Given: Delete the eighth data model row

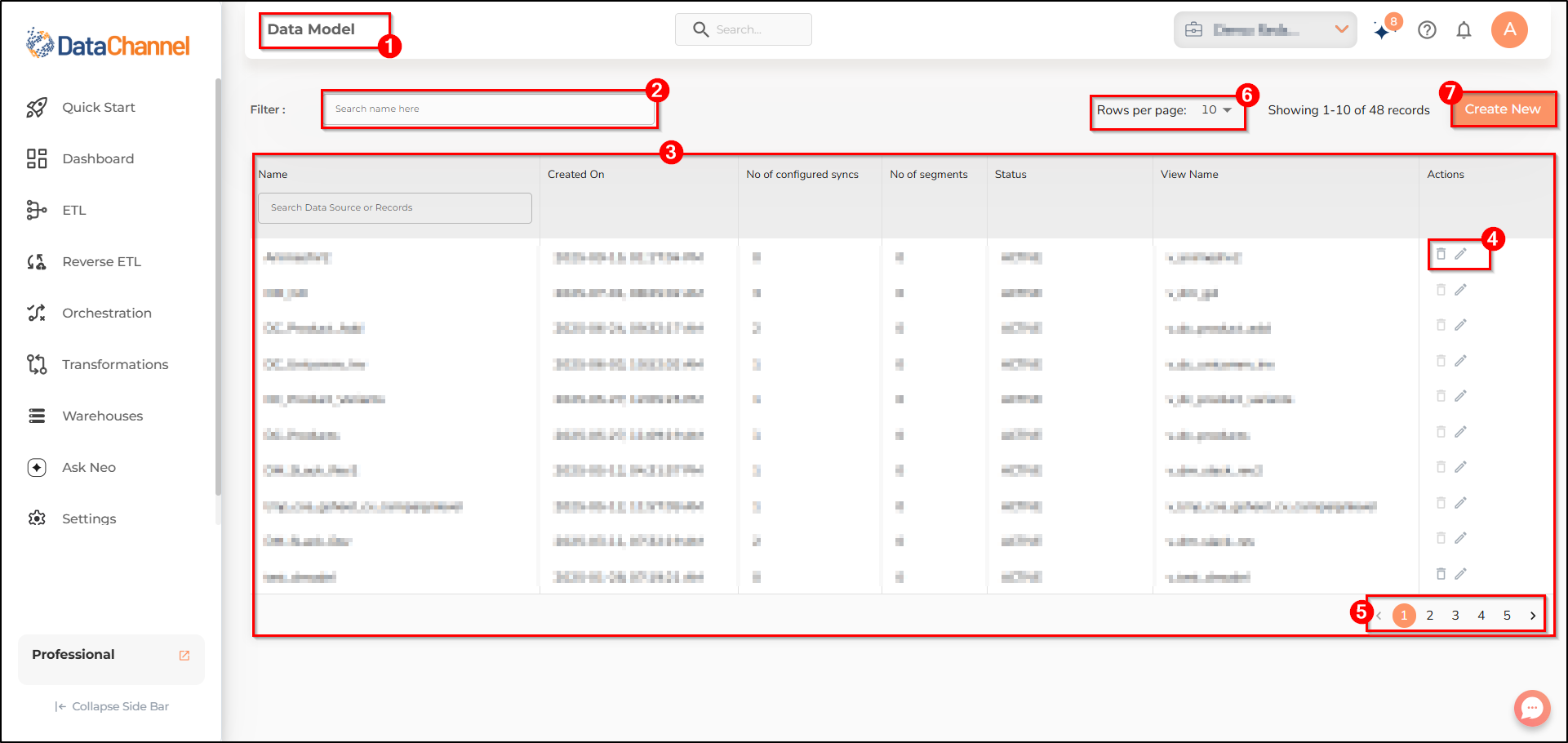Looking at the screenshot, I should tap(1441, 503).
